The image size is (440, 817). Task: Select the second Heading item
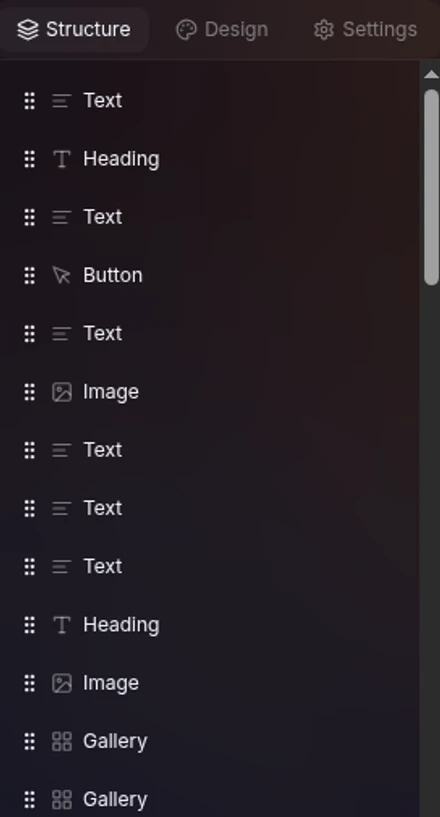tap(210, 624)
